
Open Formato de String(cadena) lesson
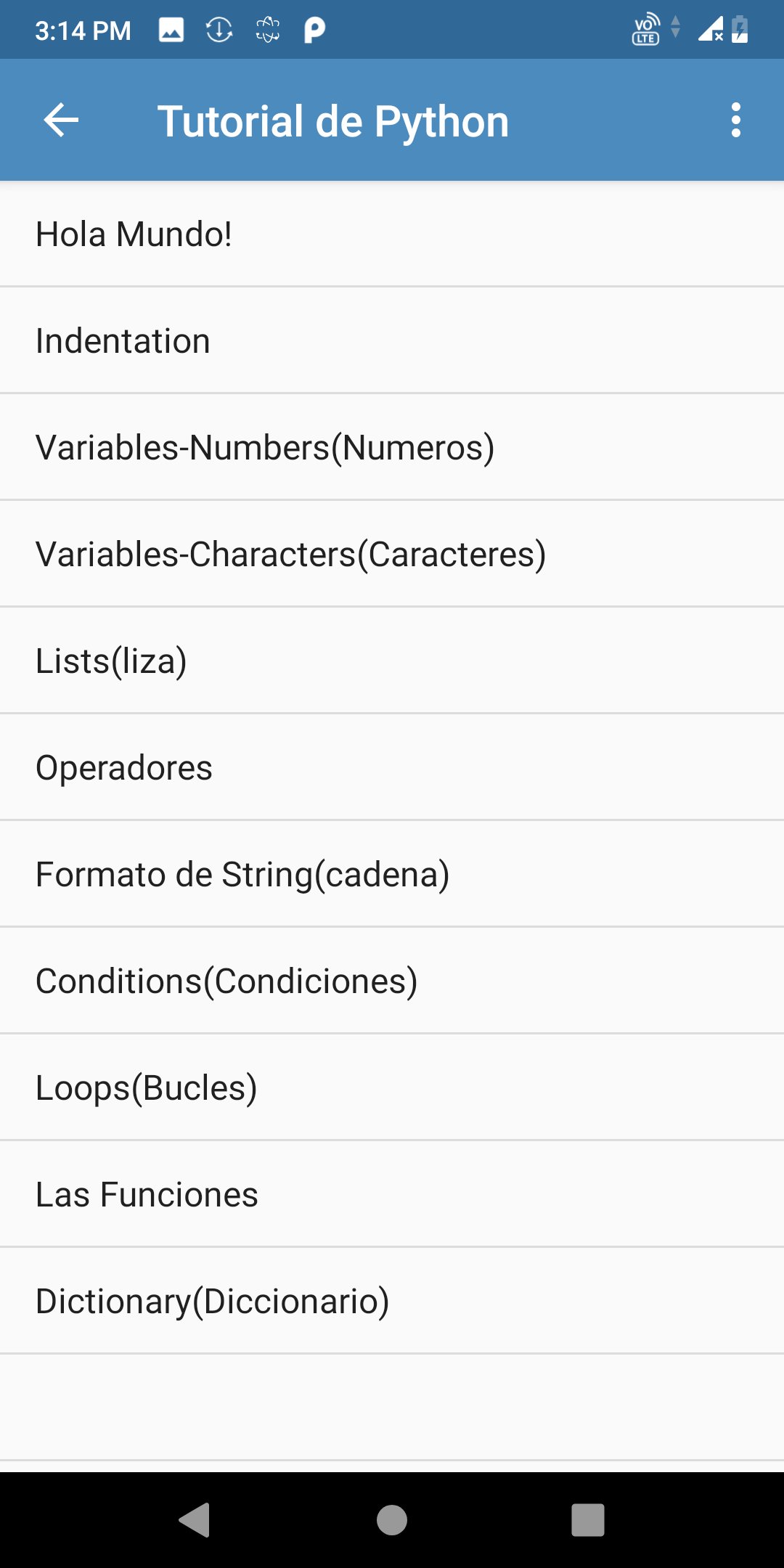[x=392, y=875]
